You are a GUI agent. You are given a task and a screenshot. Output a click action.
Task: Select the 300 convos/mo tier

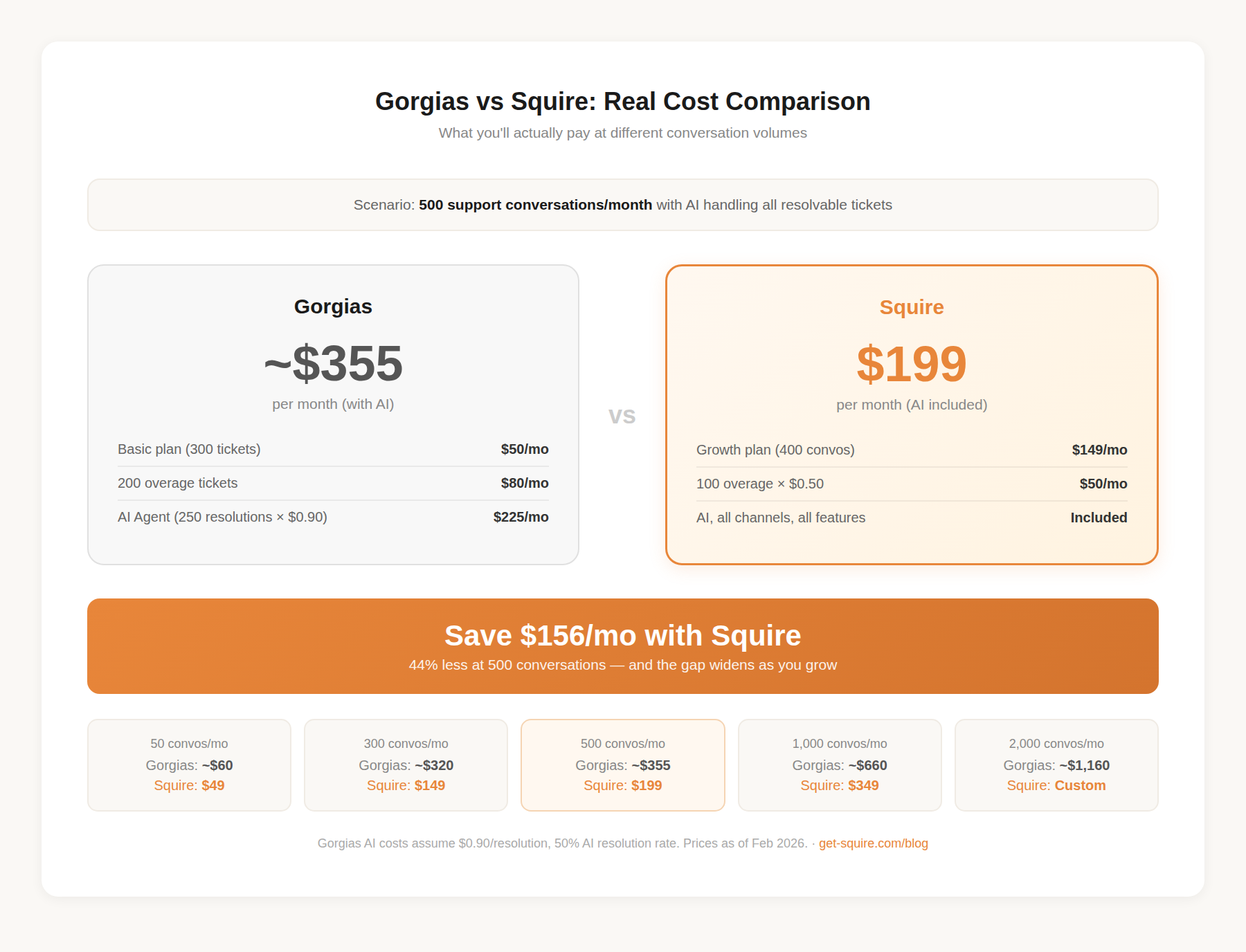coord(406,765)
